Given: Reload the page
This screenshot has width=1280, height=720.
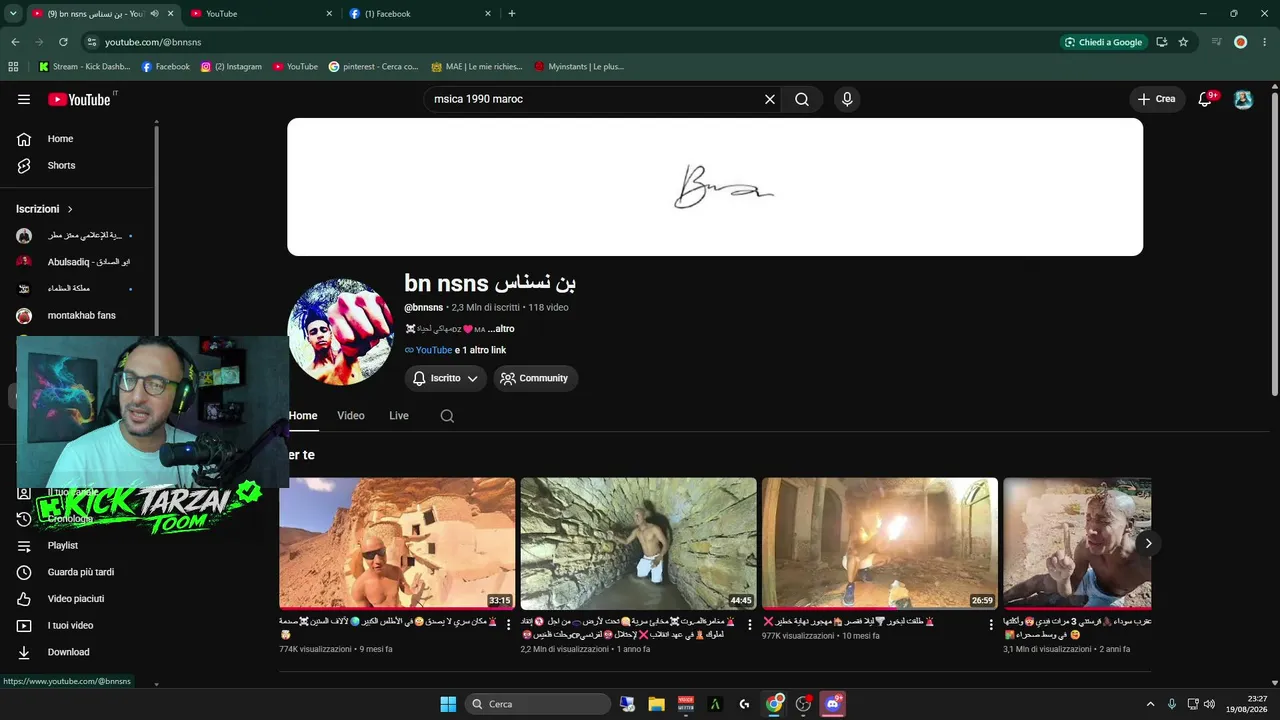Looking at the screenshot, I should coord(63,42).
